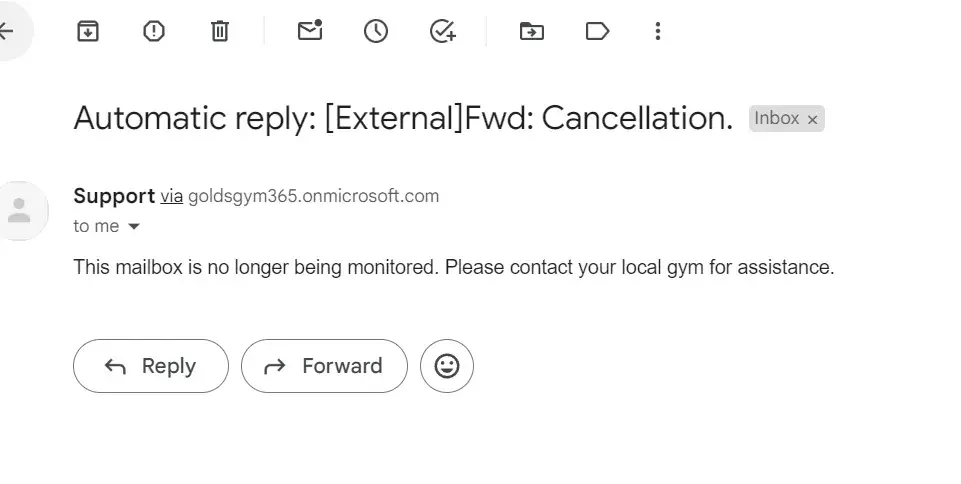Snooze this email with the clock icon
Image resolution: width=961 pixels, height=484 pixels.
[376, 31]
